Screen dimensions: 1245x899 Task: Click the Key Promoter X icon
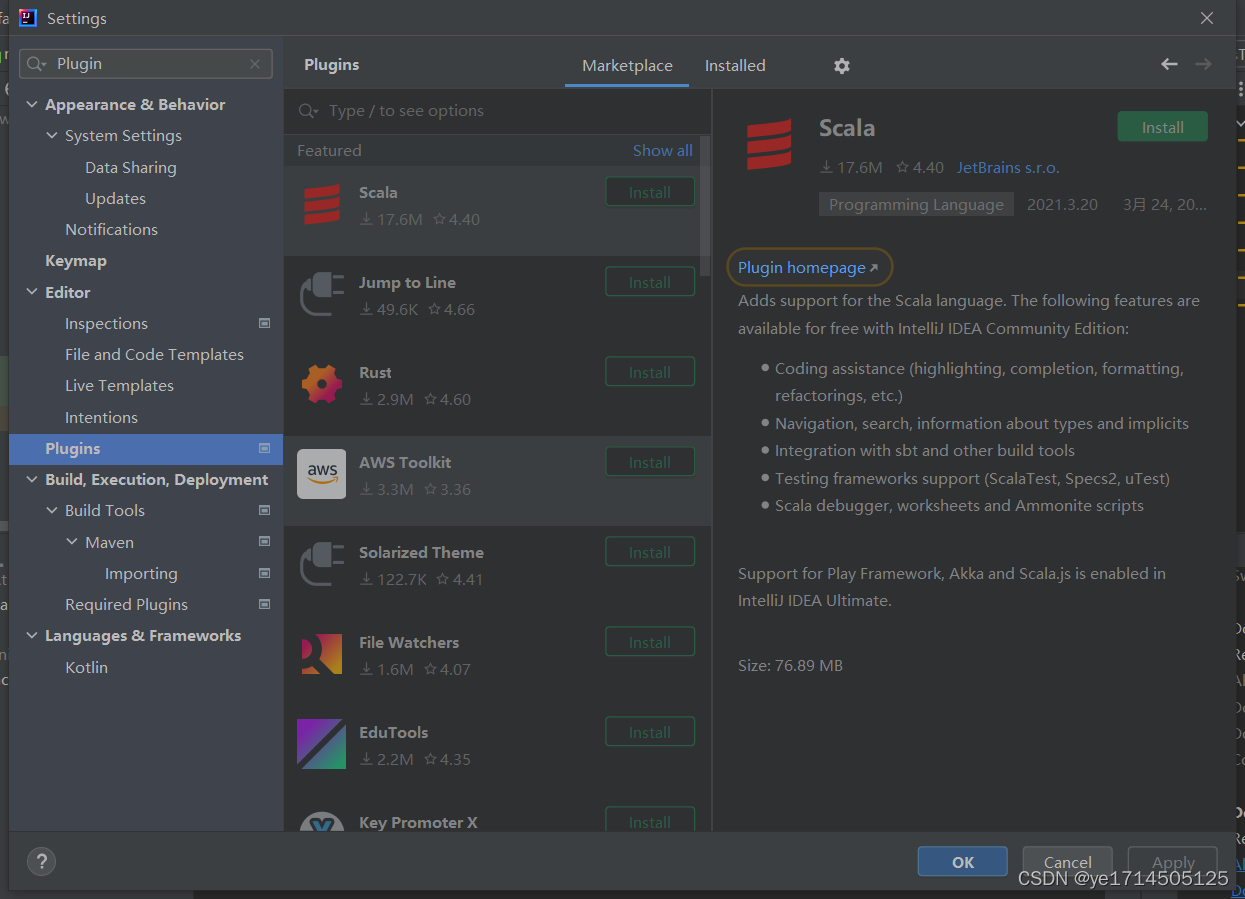pyautogui.click(x=321, y=822)
